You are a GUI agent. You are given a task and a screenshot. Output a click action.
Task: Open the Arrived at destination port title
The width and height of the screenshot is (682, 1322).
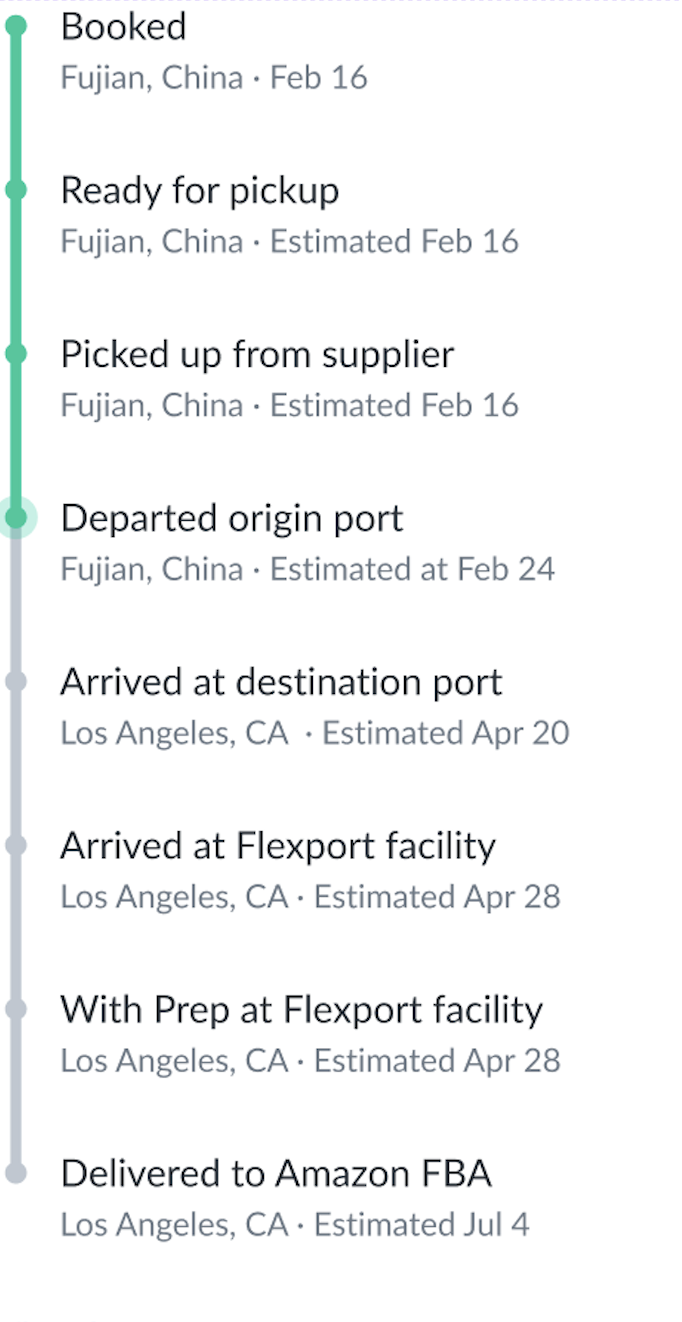(x=281, y=682)
